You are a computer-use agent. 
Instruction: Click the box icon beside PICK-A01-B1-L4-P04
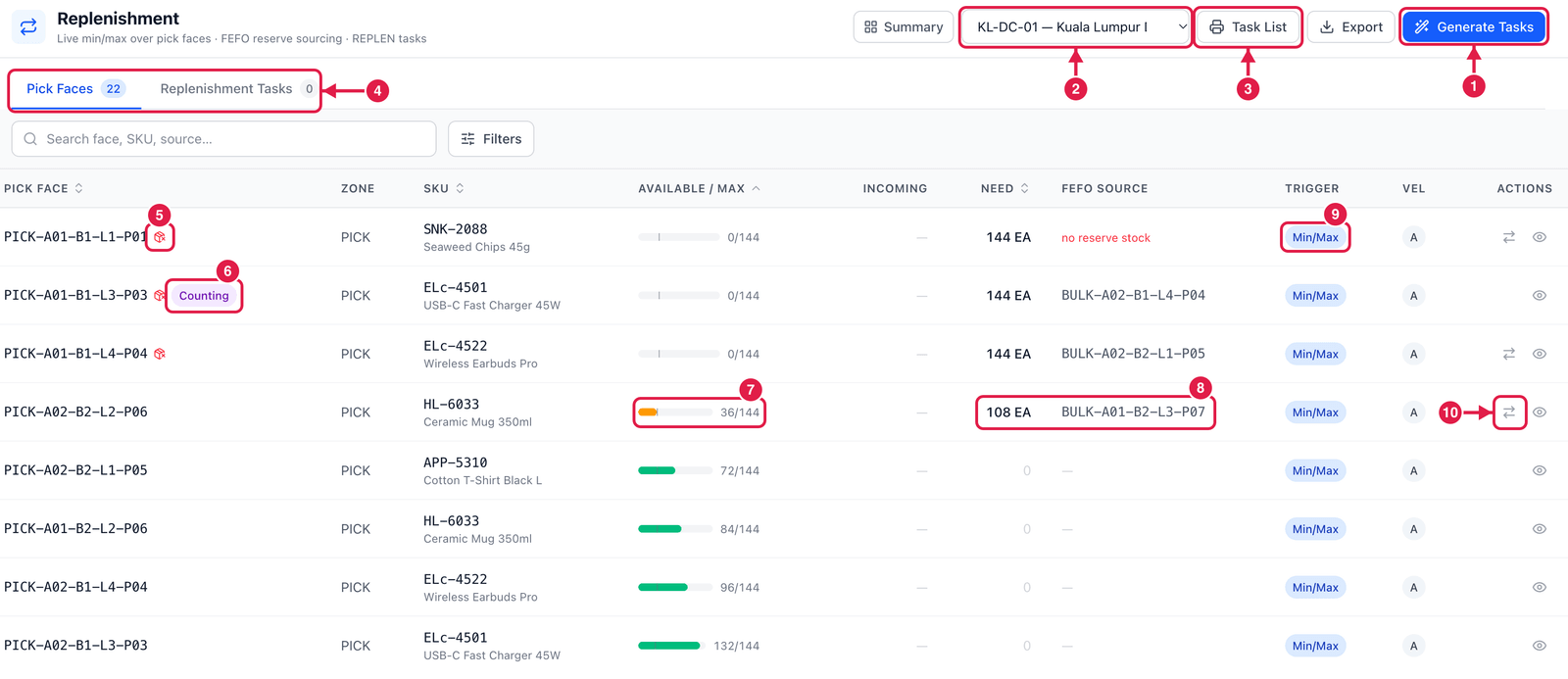tap(160, 354)
